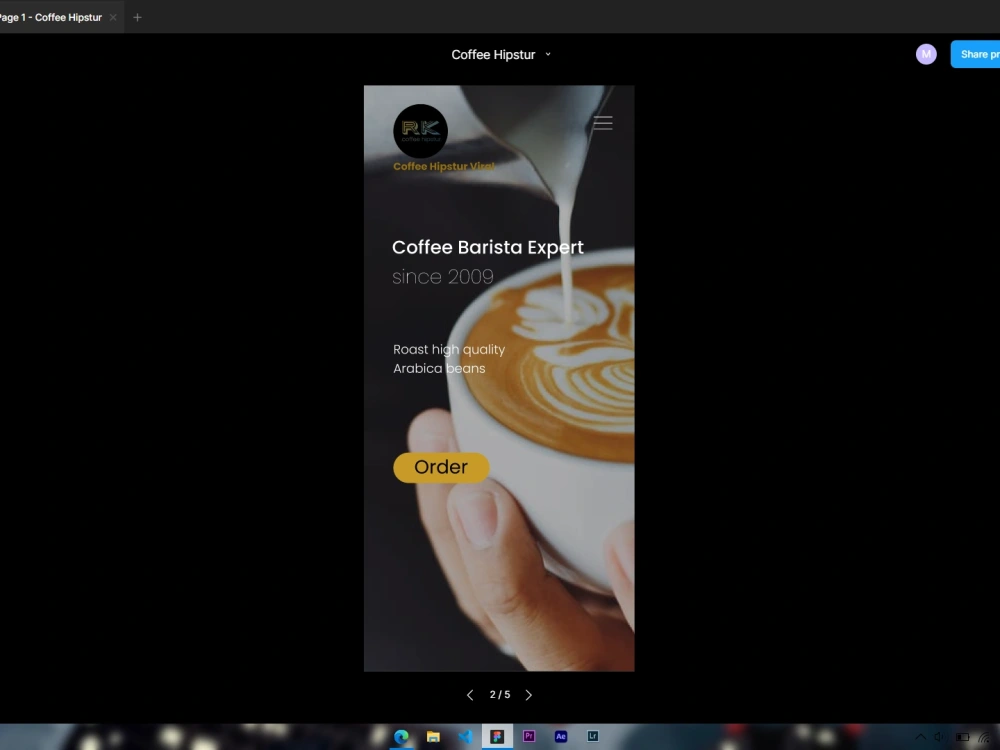Show hidden system tray icons
This screenshot has width=1000, height=750.
pyautogui.click(x=921, y=737)
